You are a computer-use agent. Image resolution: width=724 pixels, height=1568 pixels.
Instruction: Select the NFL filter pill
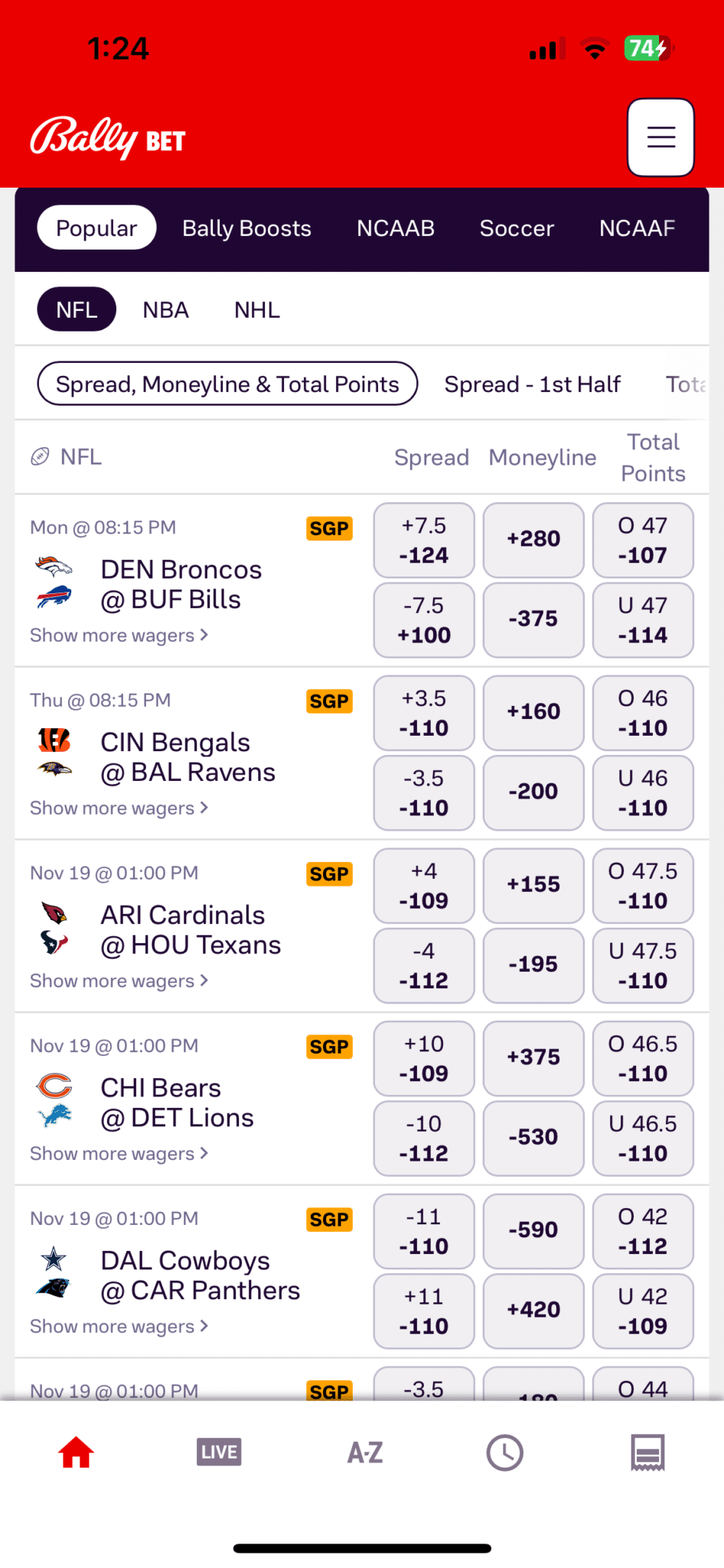[x=76, y=309]
